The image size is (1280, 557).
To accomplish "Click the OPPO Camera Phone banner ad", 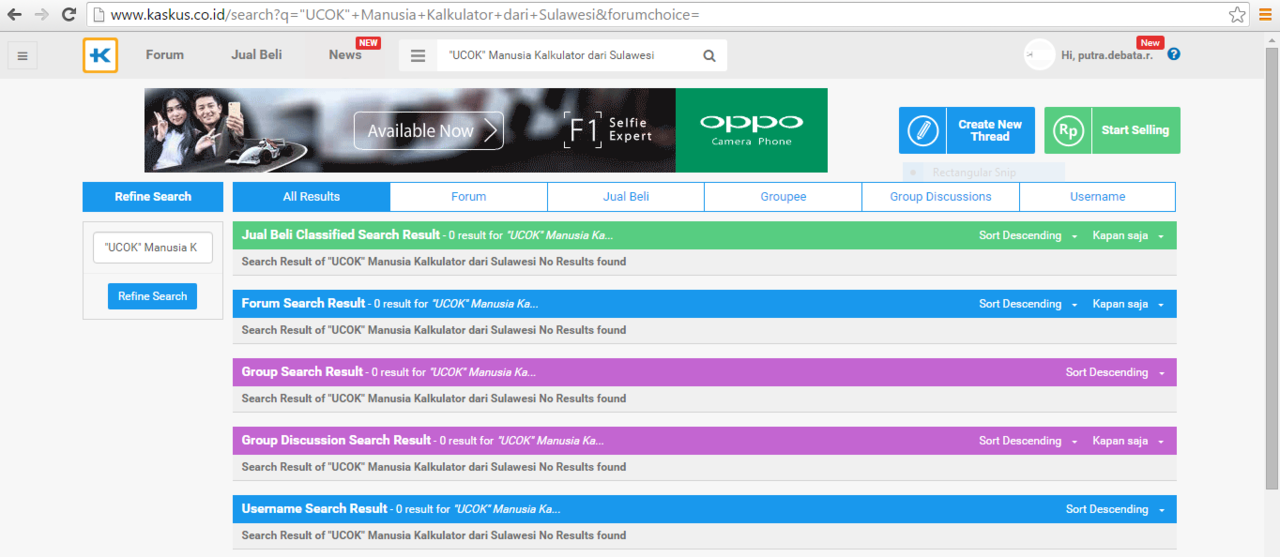I will [x=486, y=130].
